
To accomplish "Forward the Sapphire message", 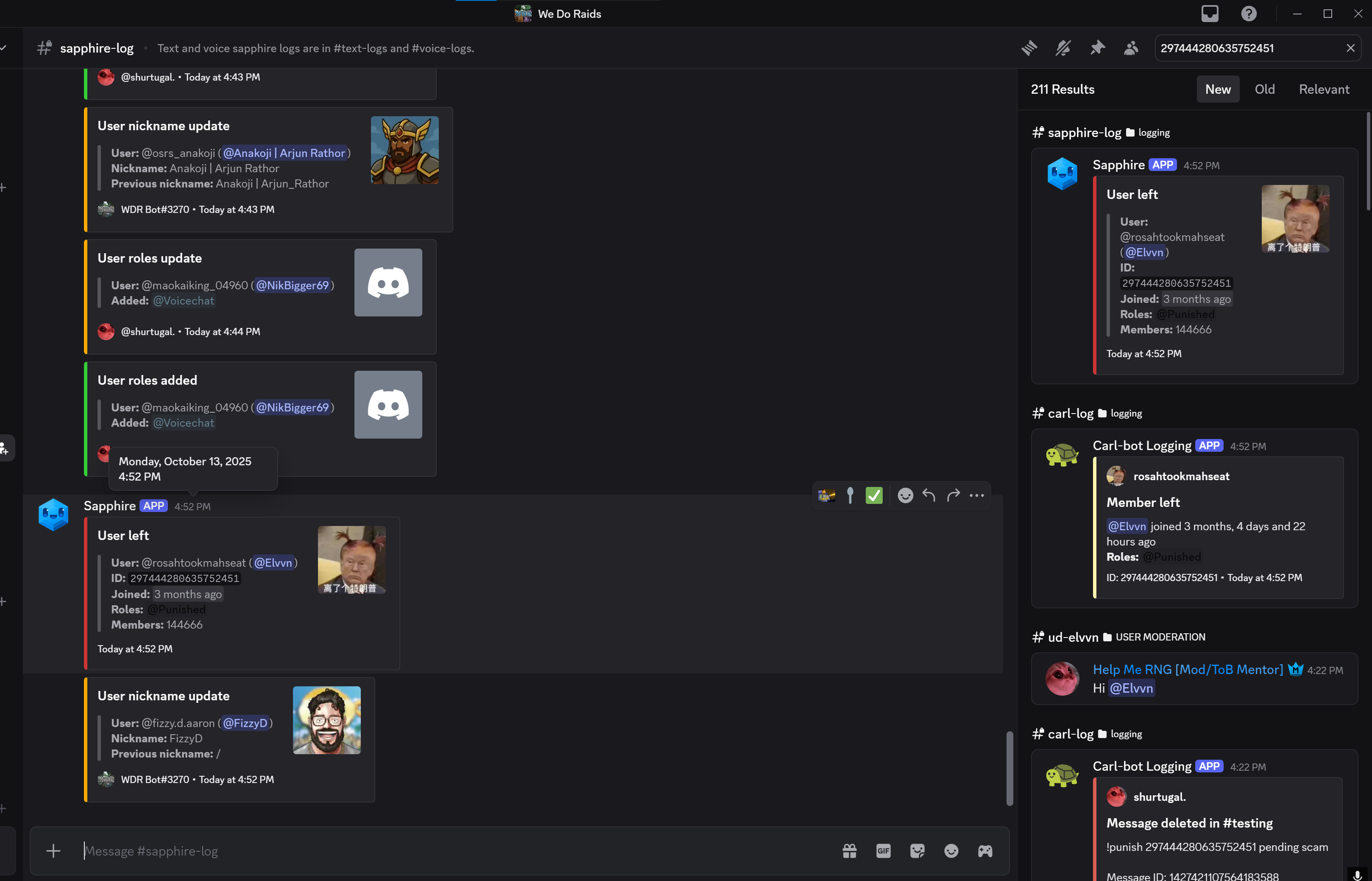I will (x=953, y=495).
